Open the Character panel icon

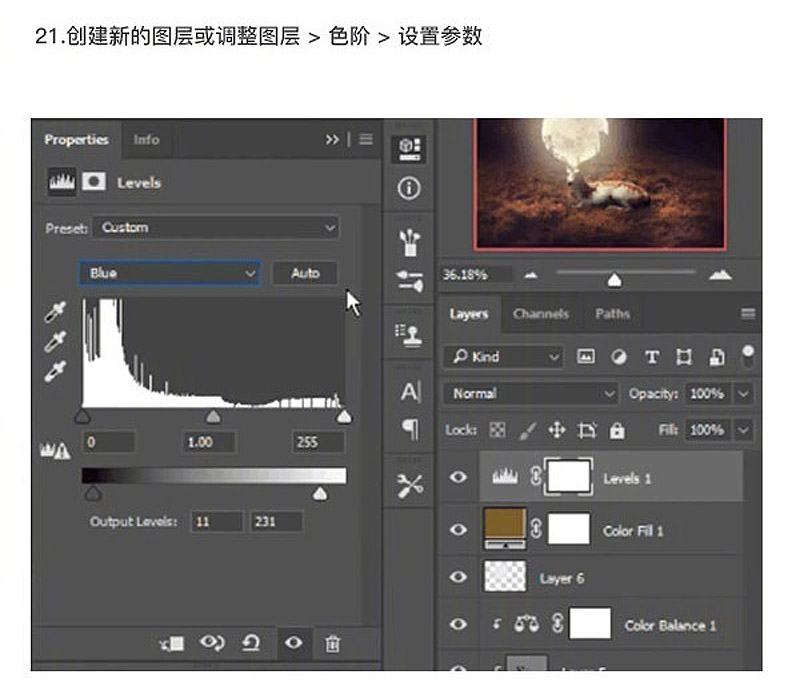(410, 392)
